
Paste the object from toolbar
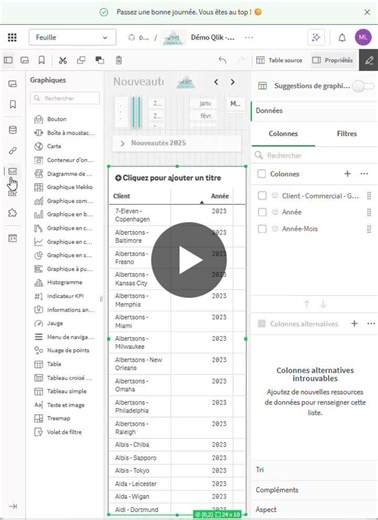(100, 60)
